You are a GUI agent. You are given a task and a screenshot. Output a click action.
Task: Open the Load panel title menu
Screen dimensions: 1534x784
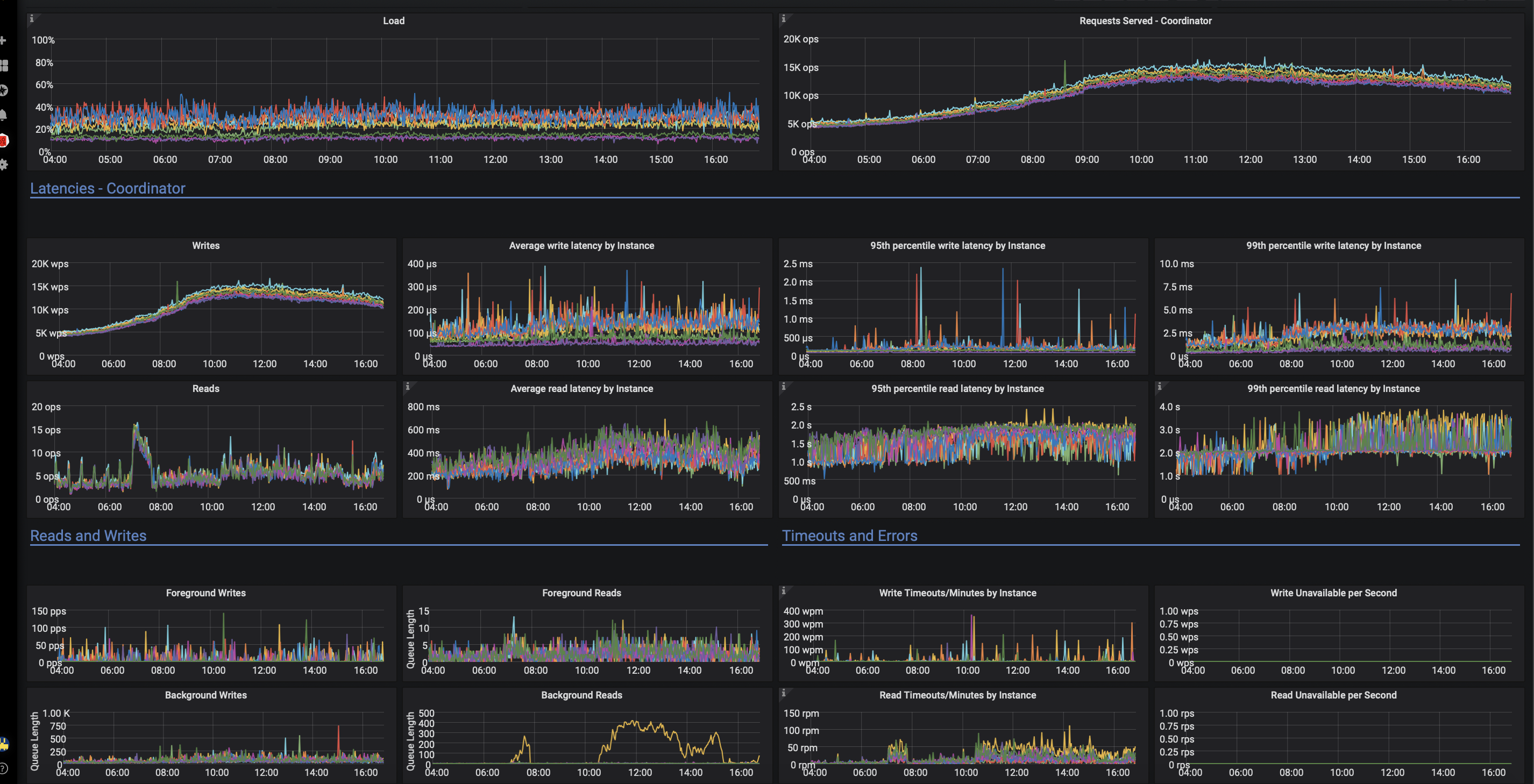click(394, 21)
